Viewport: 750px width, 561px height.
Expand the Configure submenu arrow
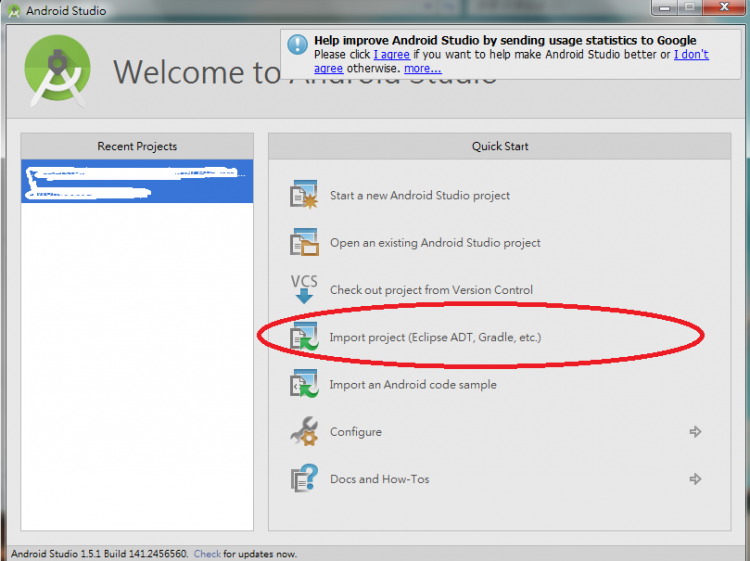click(x=695, y=431)
